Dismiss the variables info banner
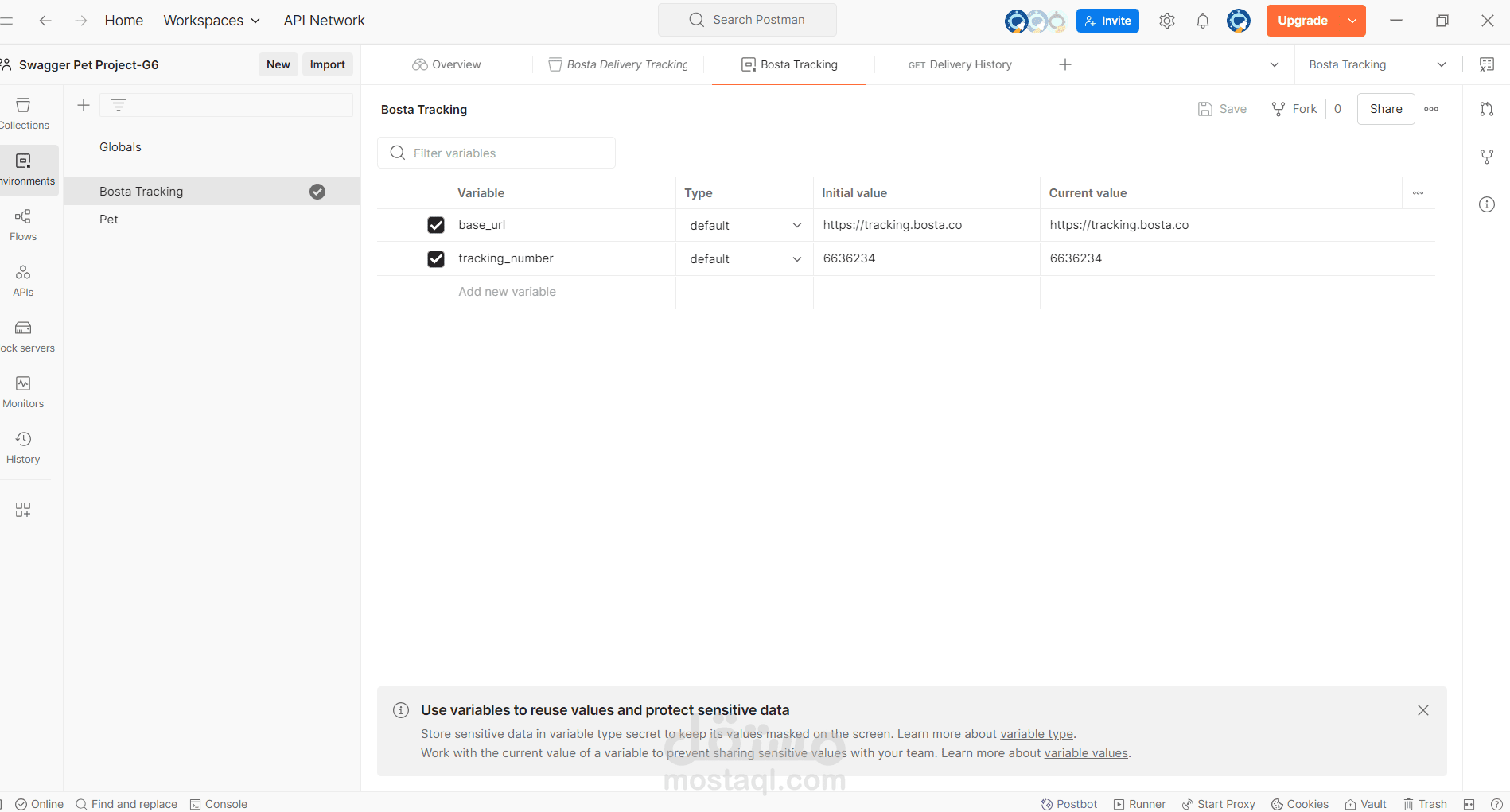This screenshot has width=1510, height=812. (1423, 710)
